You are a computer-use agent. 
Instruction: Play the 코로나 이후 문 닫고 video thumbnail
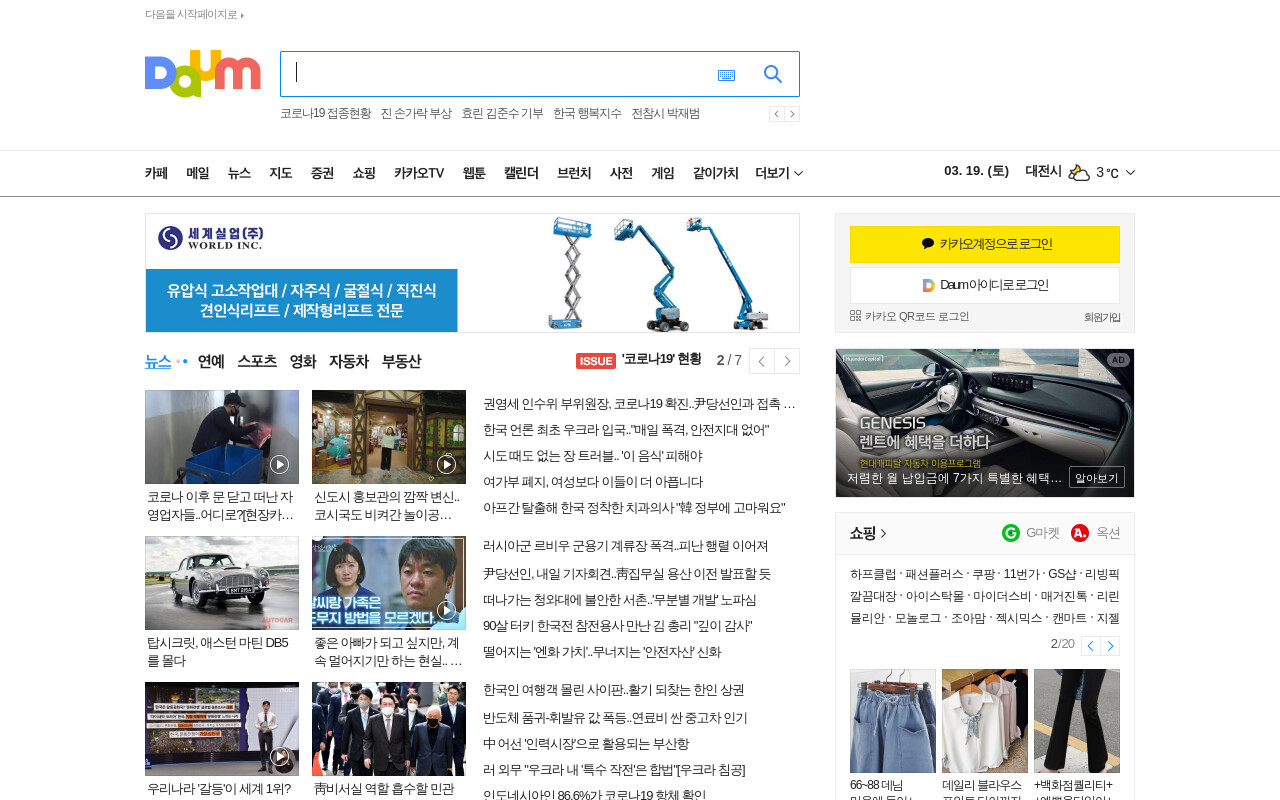[x=222, y=437]
